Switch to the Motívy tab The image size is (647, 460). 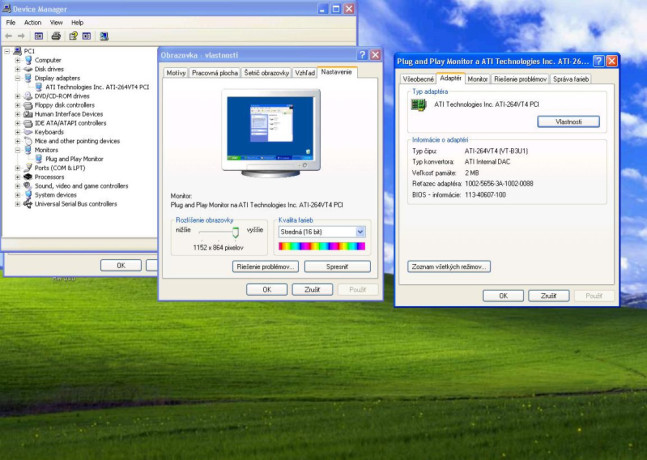(176, 73)
